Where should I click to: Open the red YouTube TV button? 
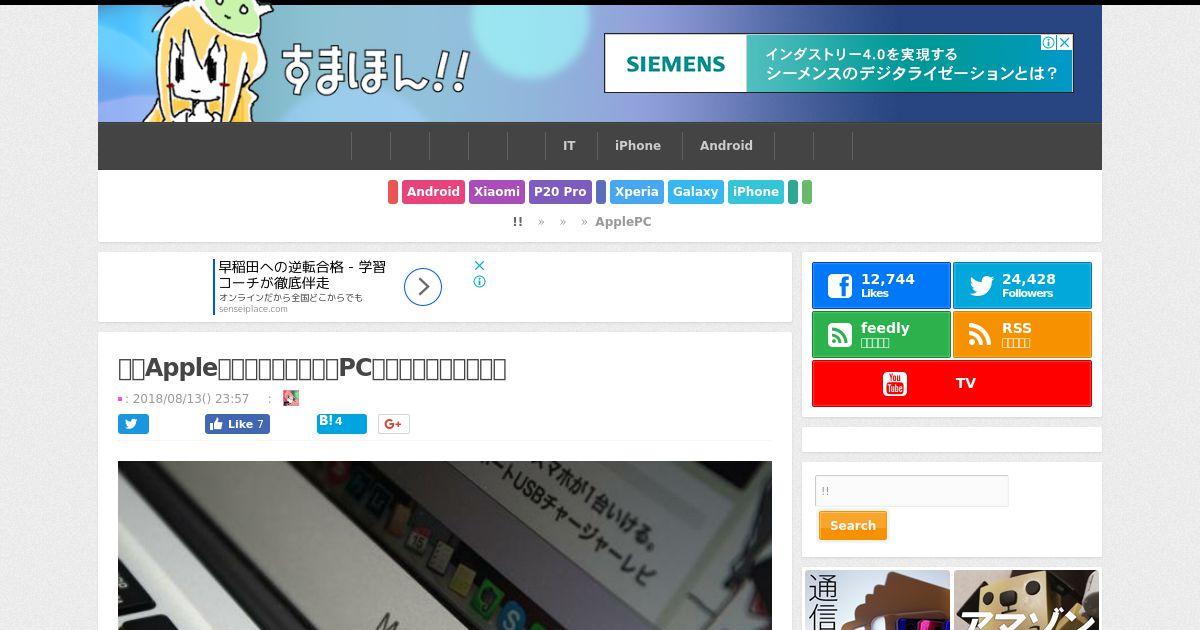(x=952, y=384)
